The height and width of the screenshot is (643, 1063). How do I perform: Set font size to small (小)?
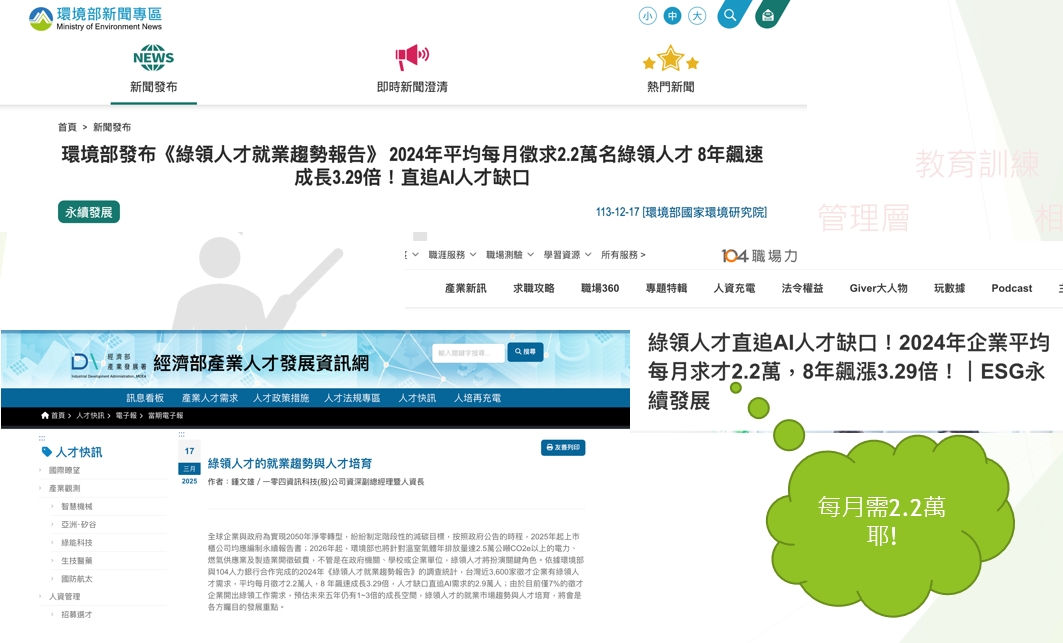point(648,16)
